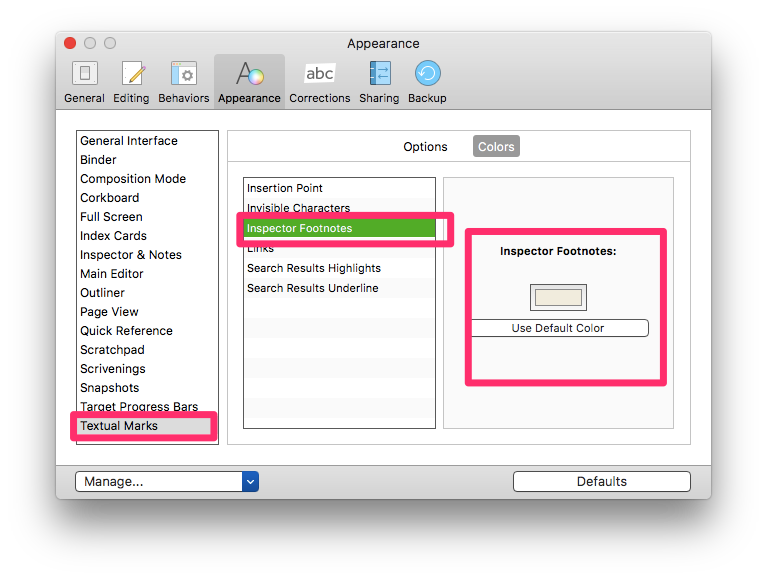Screen dimensions: 767x579
Task: Select Index Cards in the list
Action: click(147, 236)
